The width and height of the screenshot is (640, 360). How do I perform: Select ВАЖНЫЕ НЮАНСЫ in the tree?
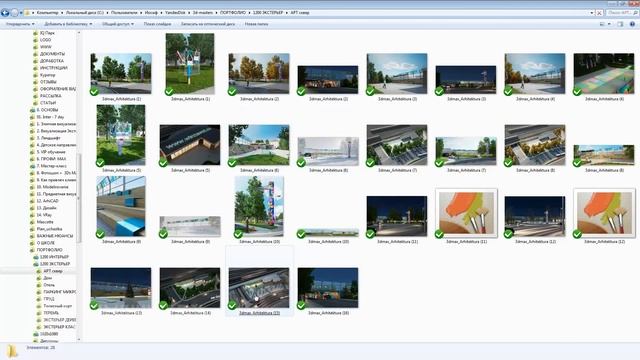[x=54, y=236]
